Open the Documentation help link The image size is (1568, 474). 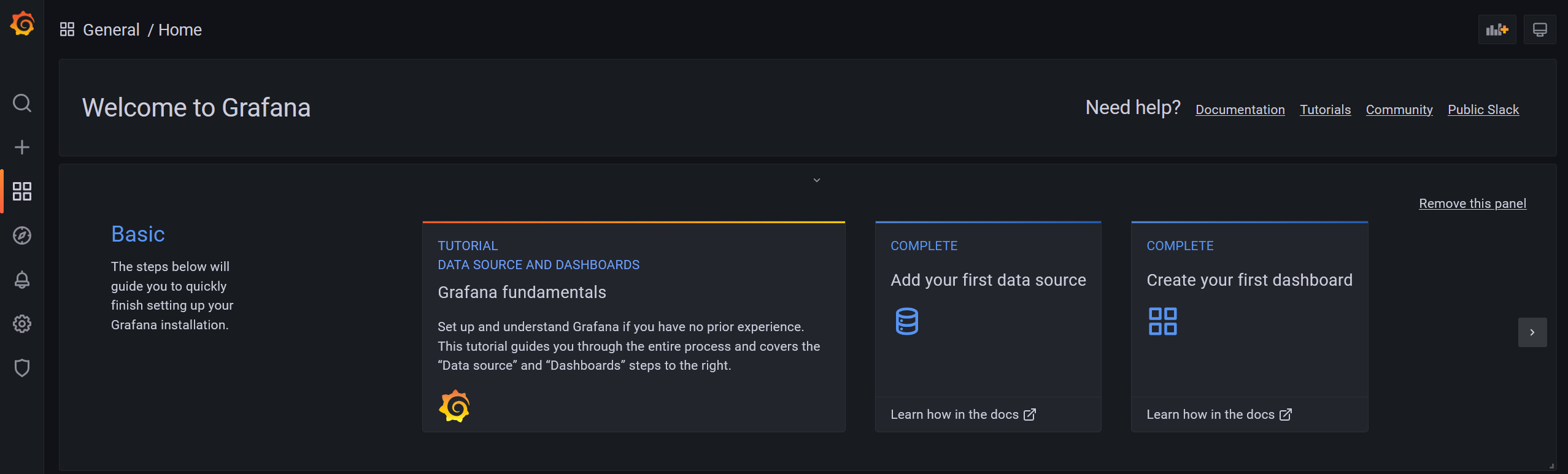click(x=1240, y=110)
